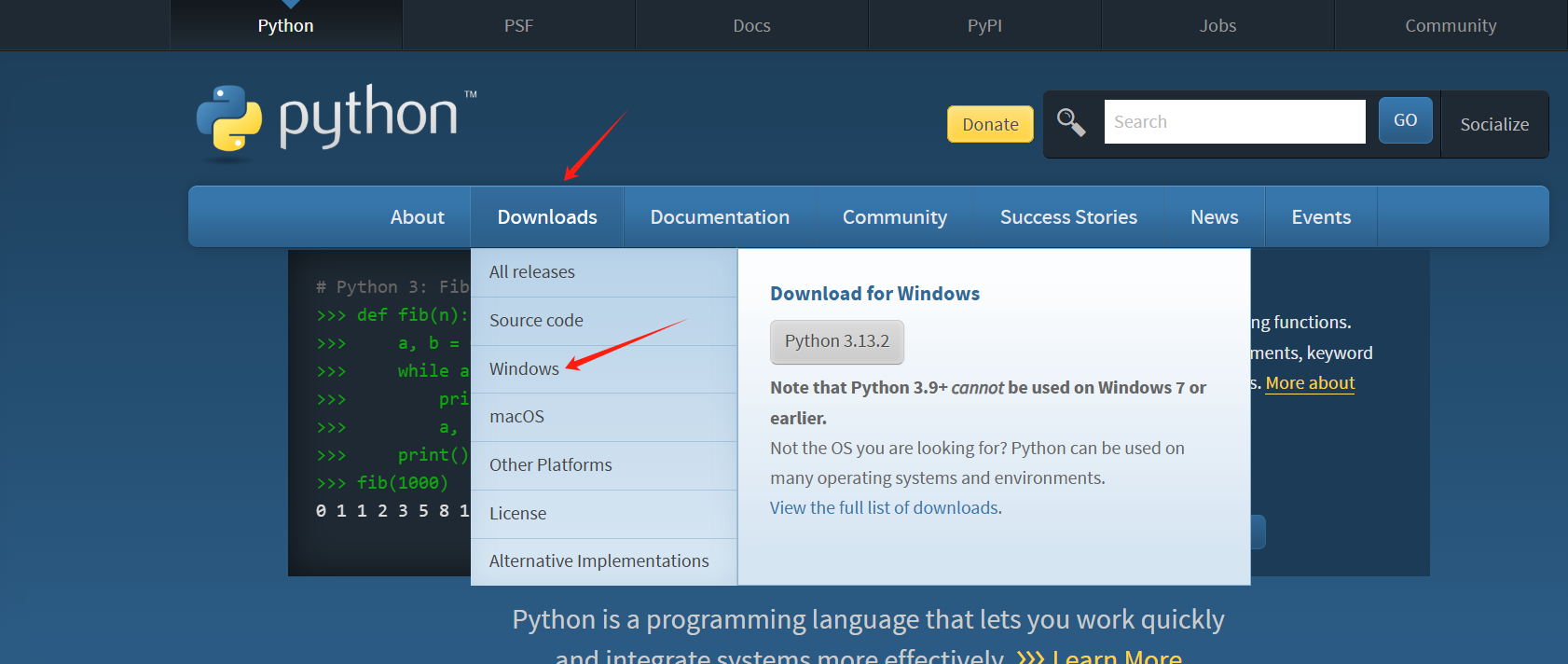Open the News navigation menu
1568x664 pixels.
[1215, 216]
